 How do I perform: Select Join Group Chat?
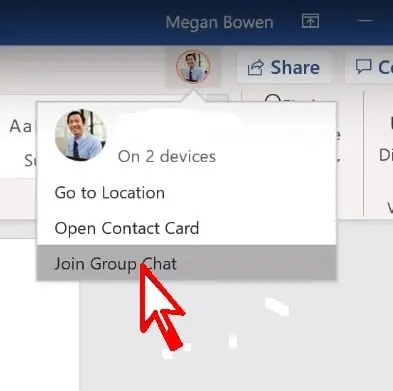pos(186,263)
